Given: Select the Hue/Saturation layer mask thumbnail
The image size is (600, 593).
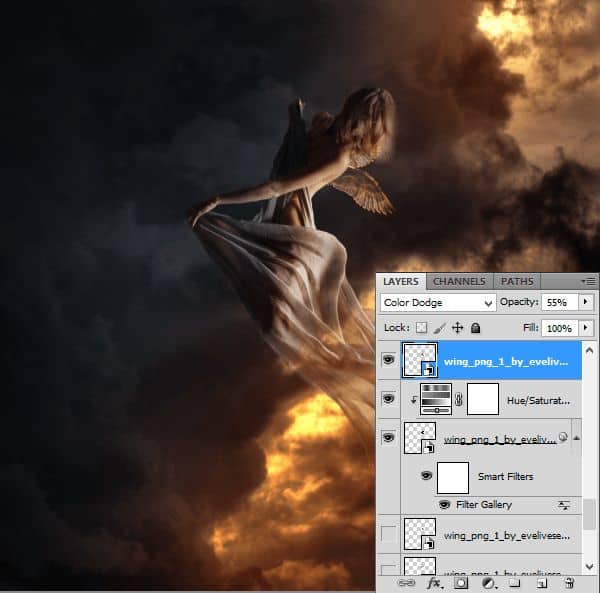Looking at the screenshot, I should point(482,398).
